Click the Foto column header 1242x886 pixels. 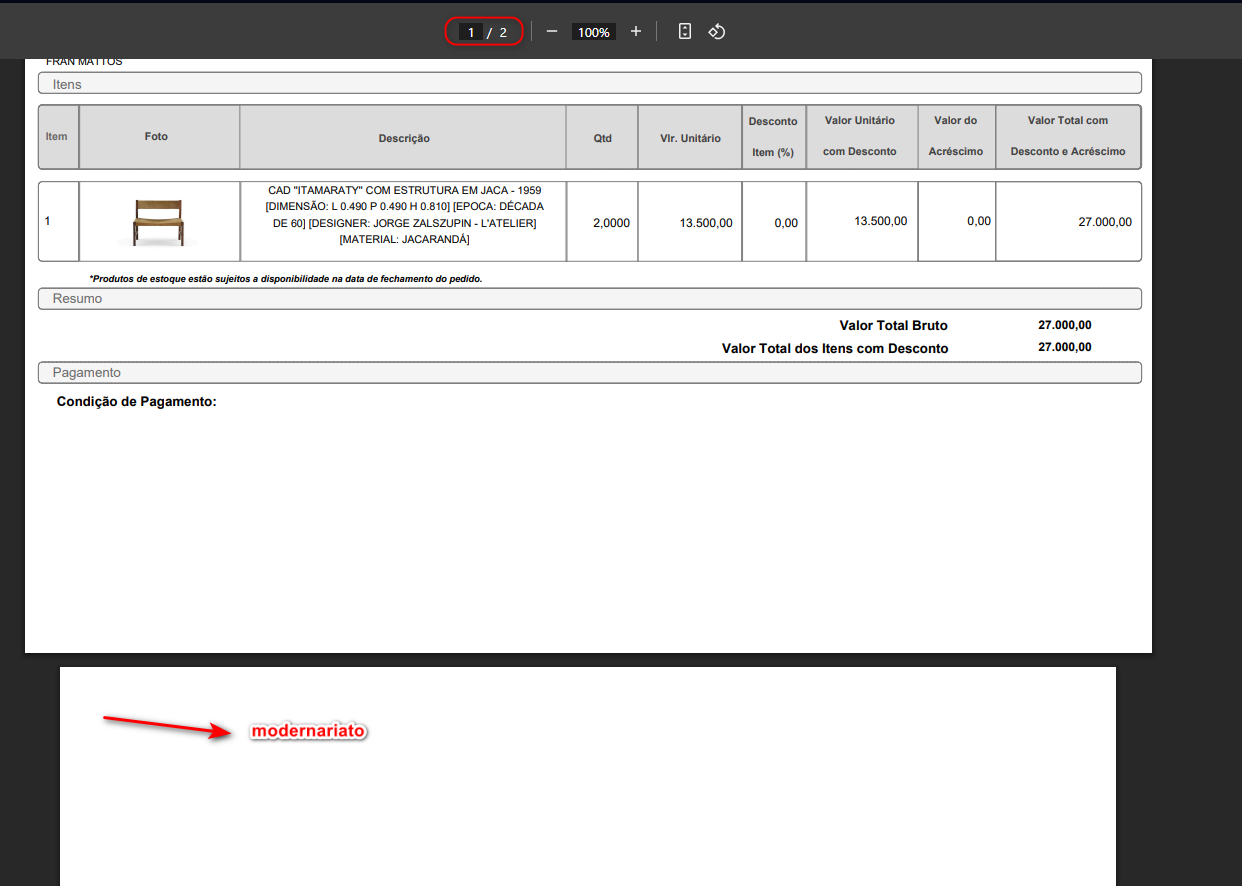click(x=156, y=136)
